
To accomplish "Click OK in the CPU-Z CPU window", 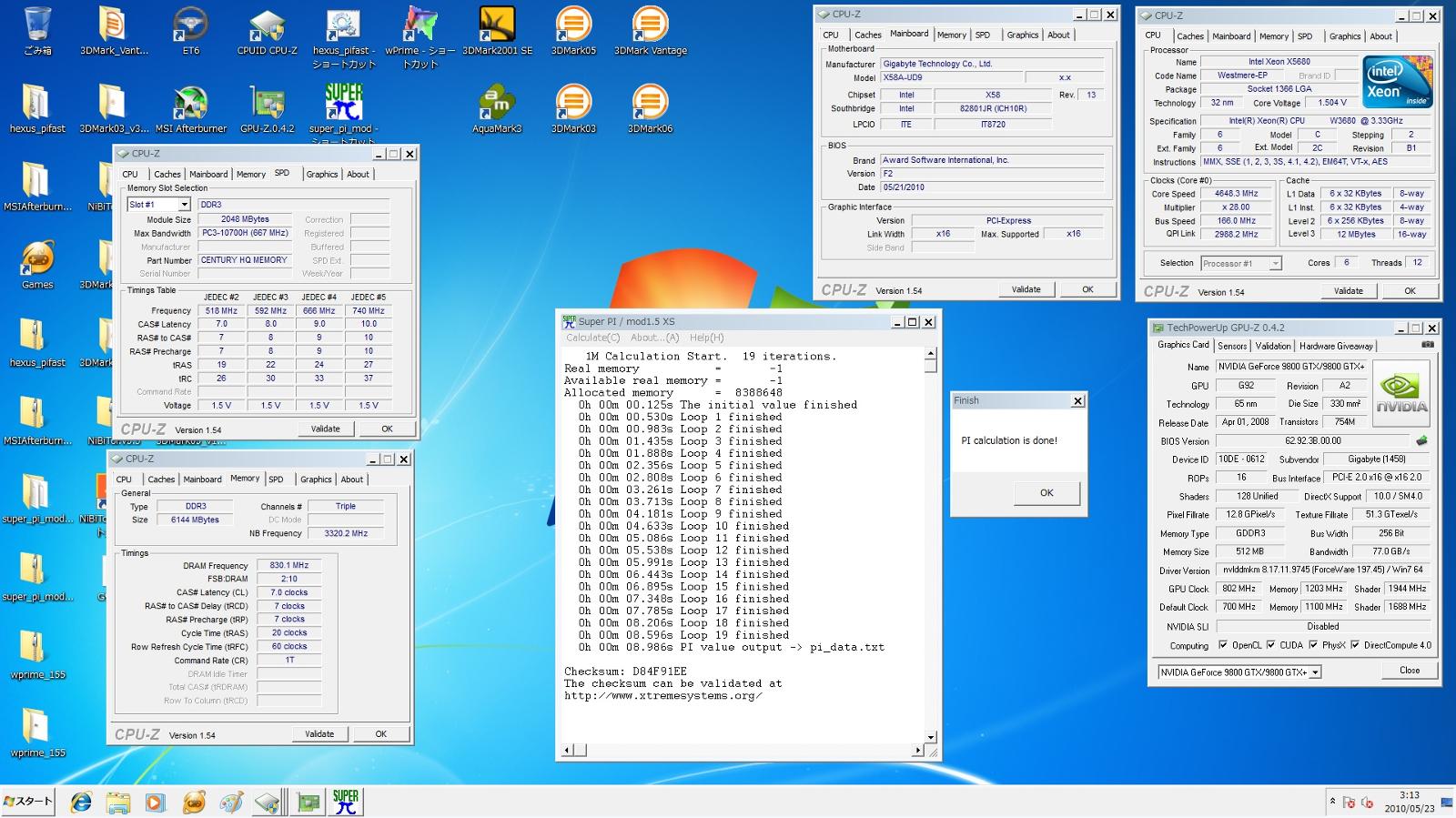I will [1410, 291].
